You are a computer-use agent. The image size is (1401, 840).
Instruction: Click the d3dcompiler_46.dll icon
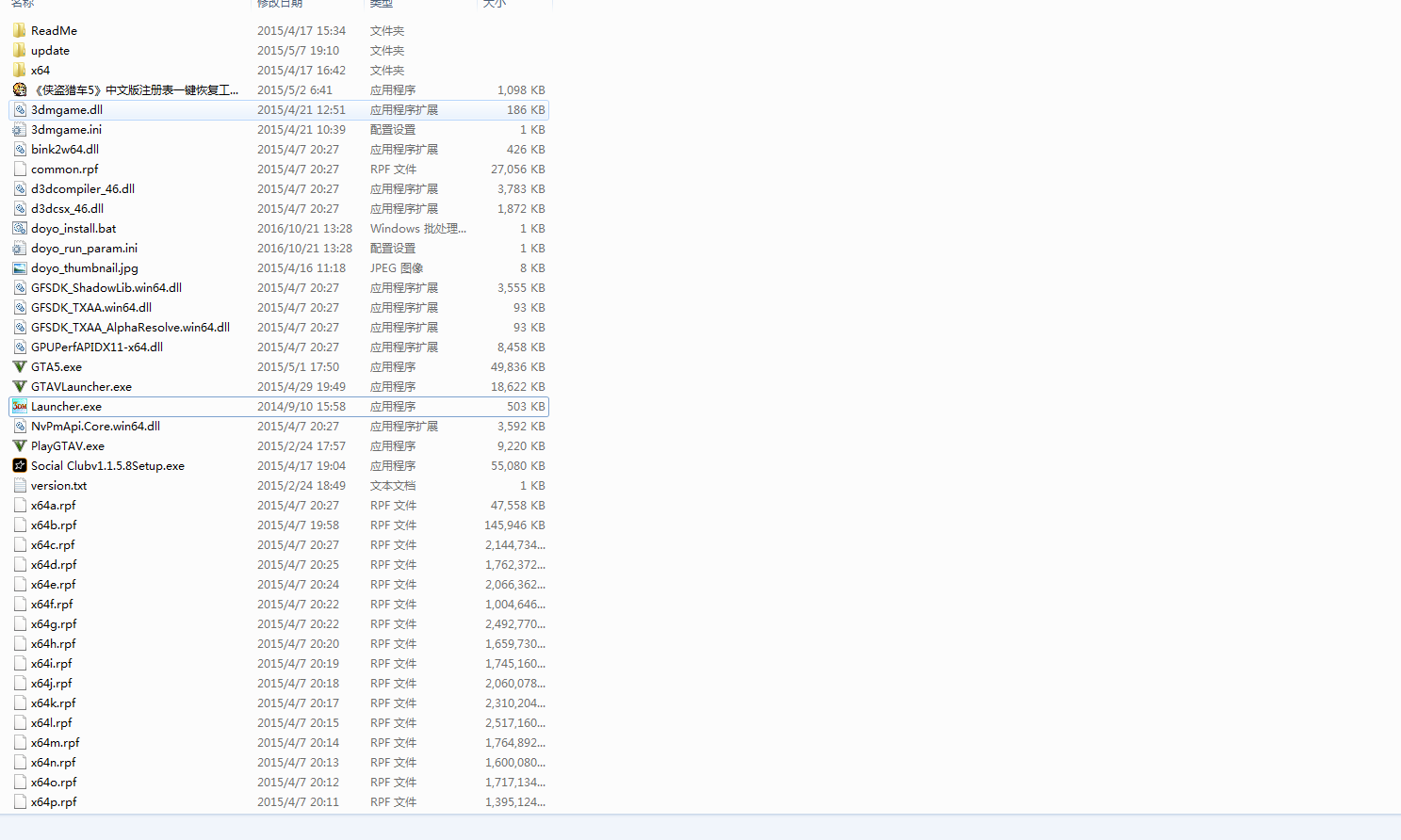(20, 188)
